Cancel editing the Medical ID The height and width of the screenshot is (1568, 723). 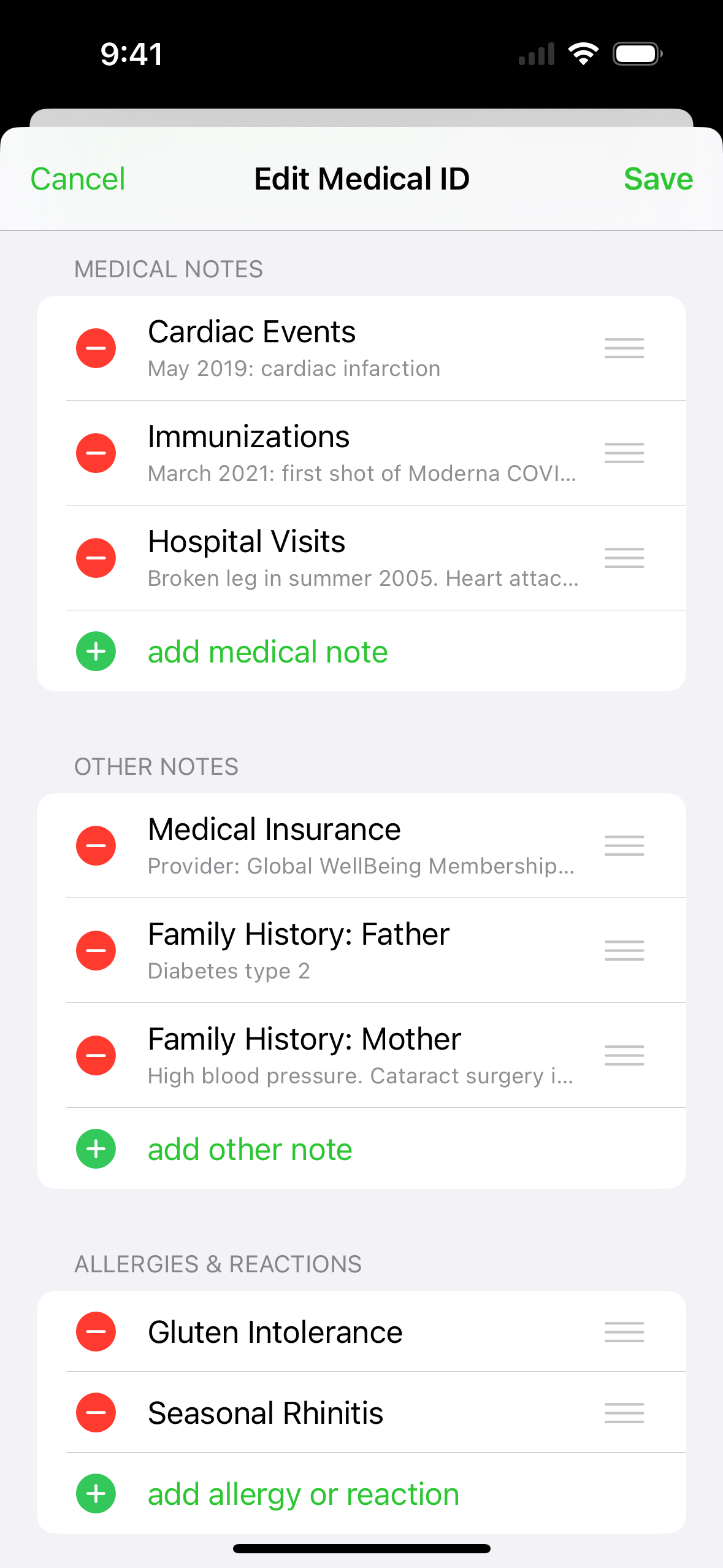point(78,179)
